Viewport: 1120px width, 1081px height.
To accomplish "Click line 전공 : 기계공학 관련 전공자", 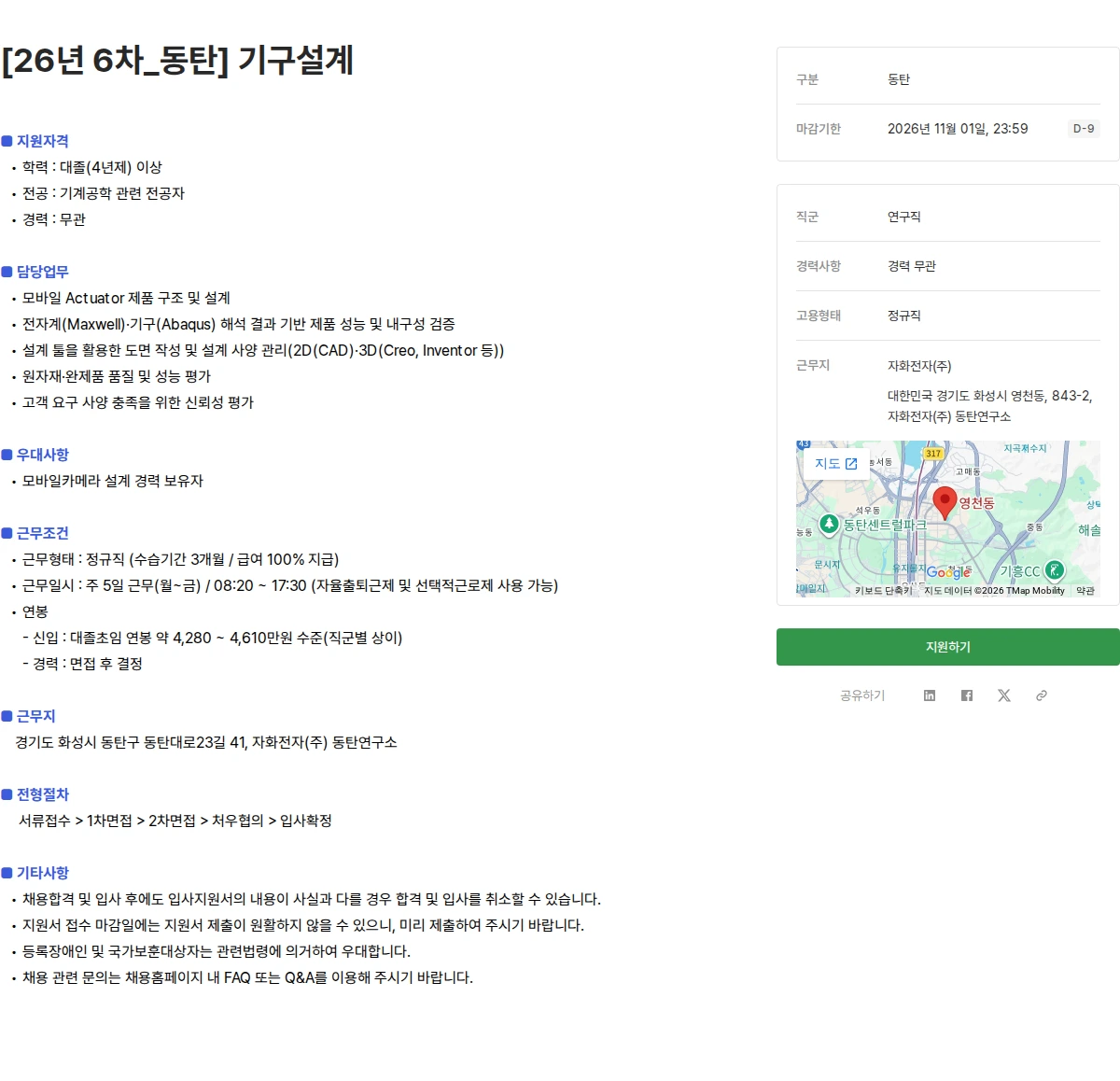I will (104, 193).
